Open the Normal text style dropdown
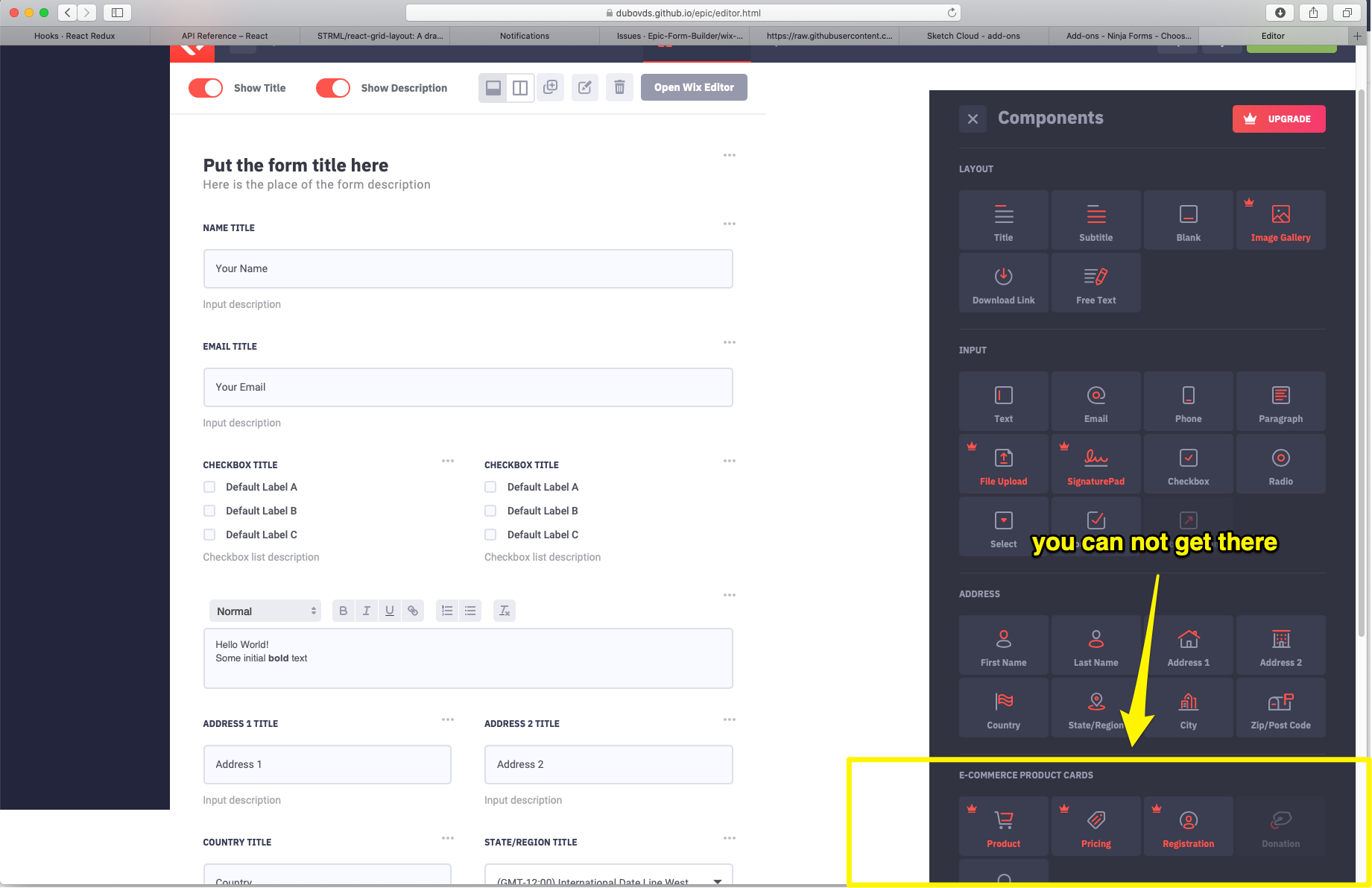 264,610
